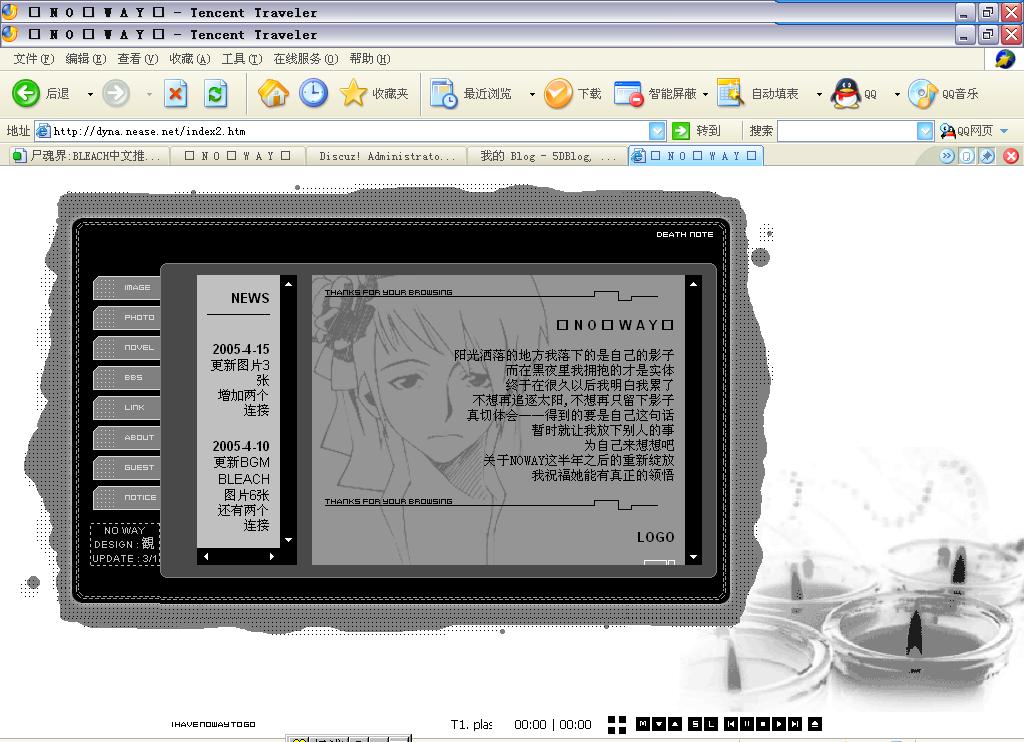Click the main content scroll-down arrow

coord(694,557)
